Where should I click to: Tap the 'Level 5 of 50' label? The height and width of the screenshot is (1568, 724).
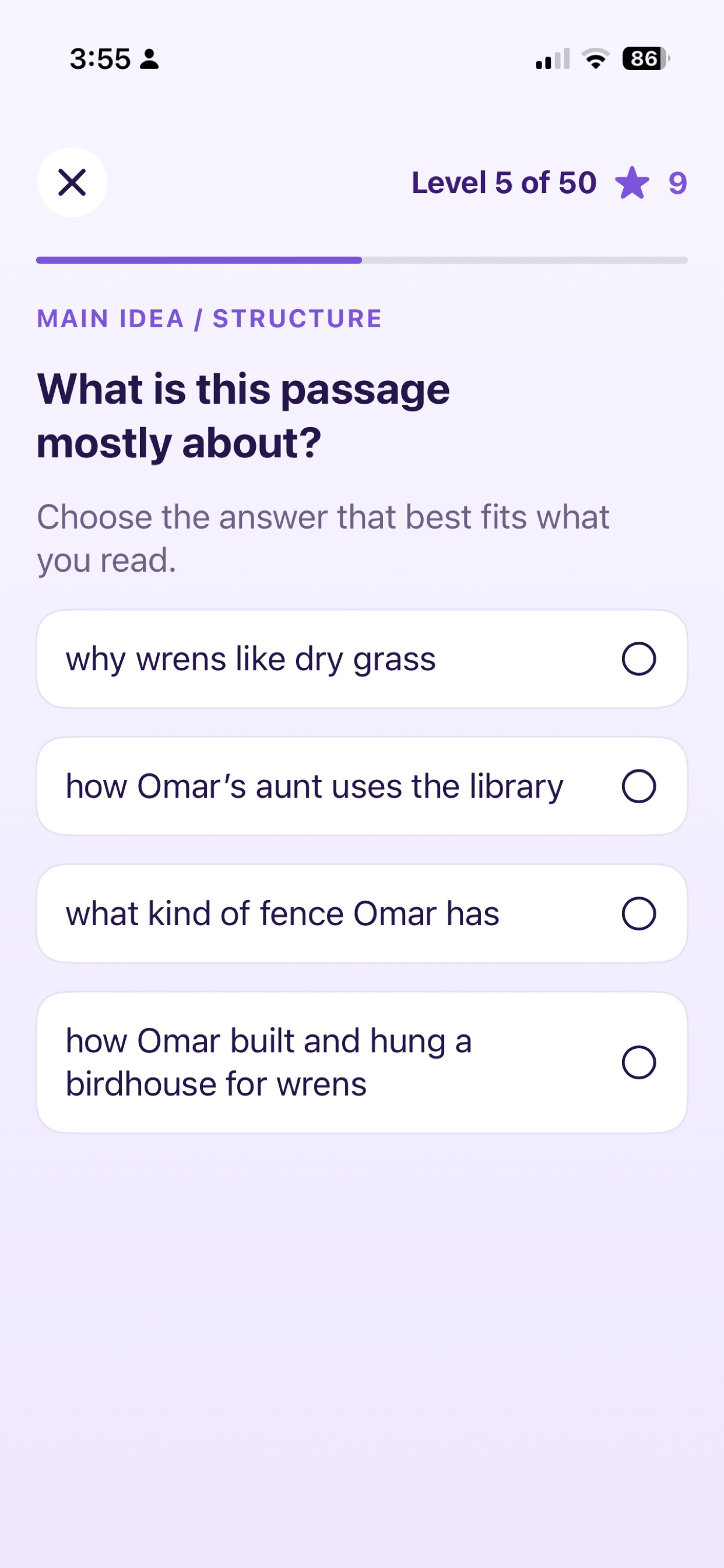pyautogui.click(x=504, y=183)
